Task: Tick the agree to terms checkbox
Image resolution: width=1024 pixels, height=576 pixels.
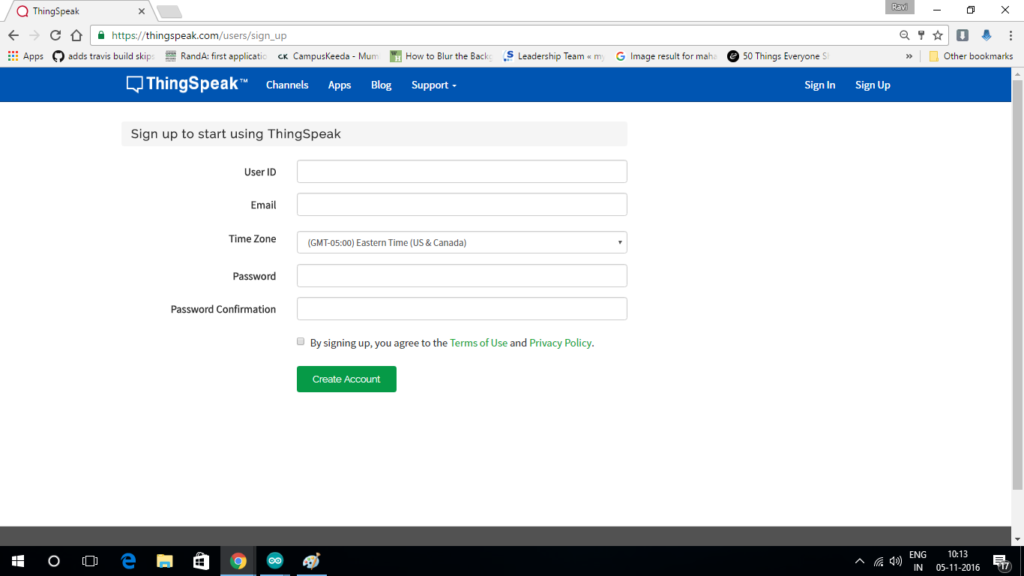Action: point(300,342)
